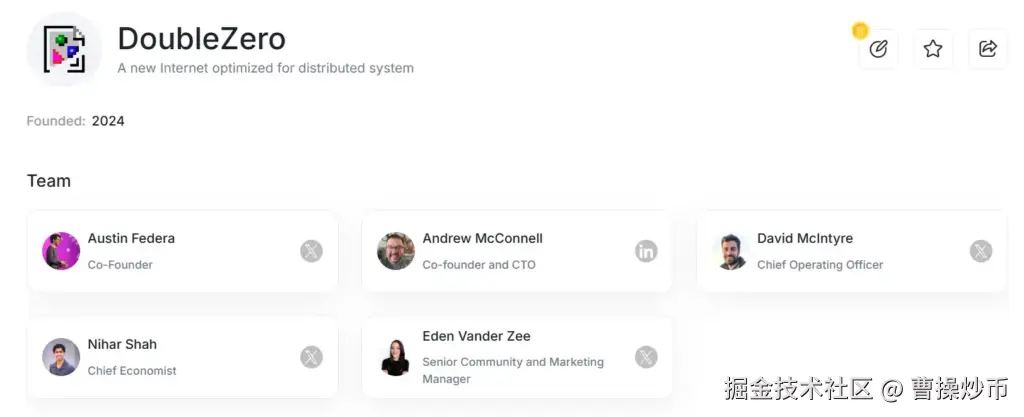Open the David McIntyre name link
This screenshot has height=417, width=1024.
pyautogui.click(x=805, y=239)
